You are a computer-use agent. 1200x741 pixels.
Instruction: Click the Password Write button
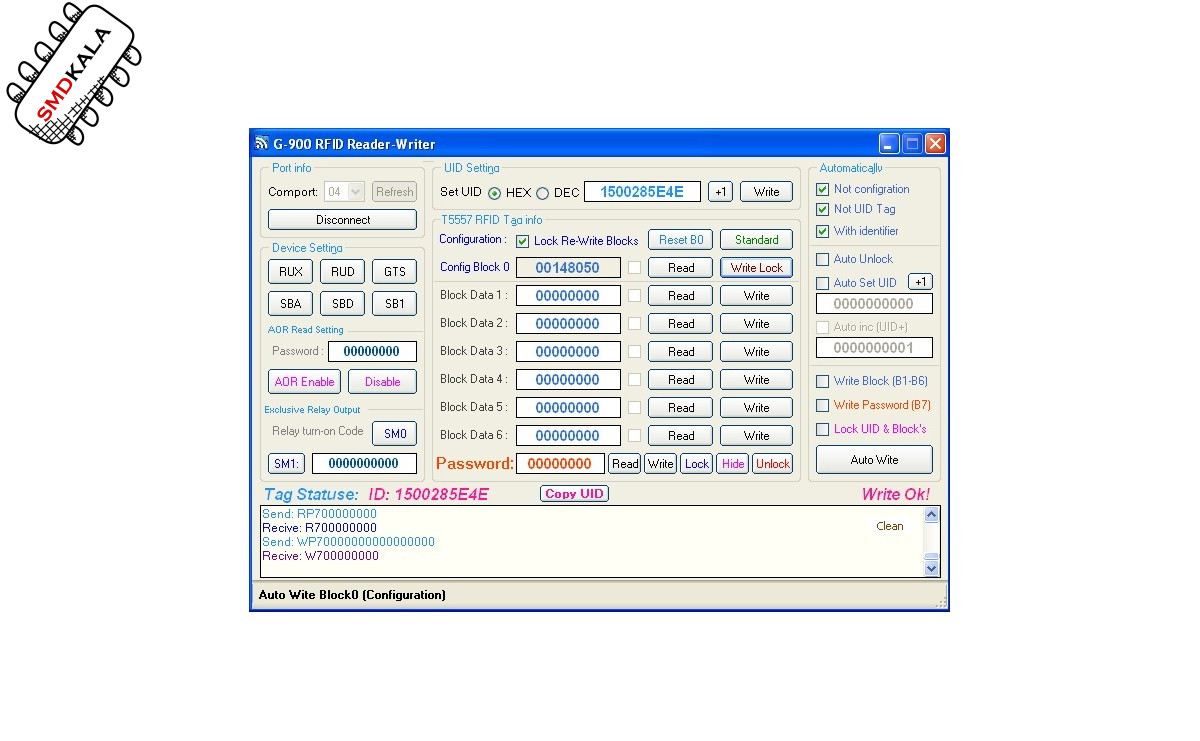660,464
